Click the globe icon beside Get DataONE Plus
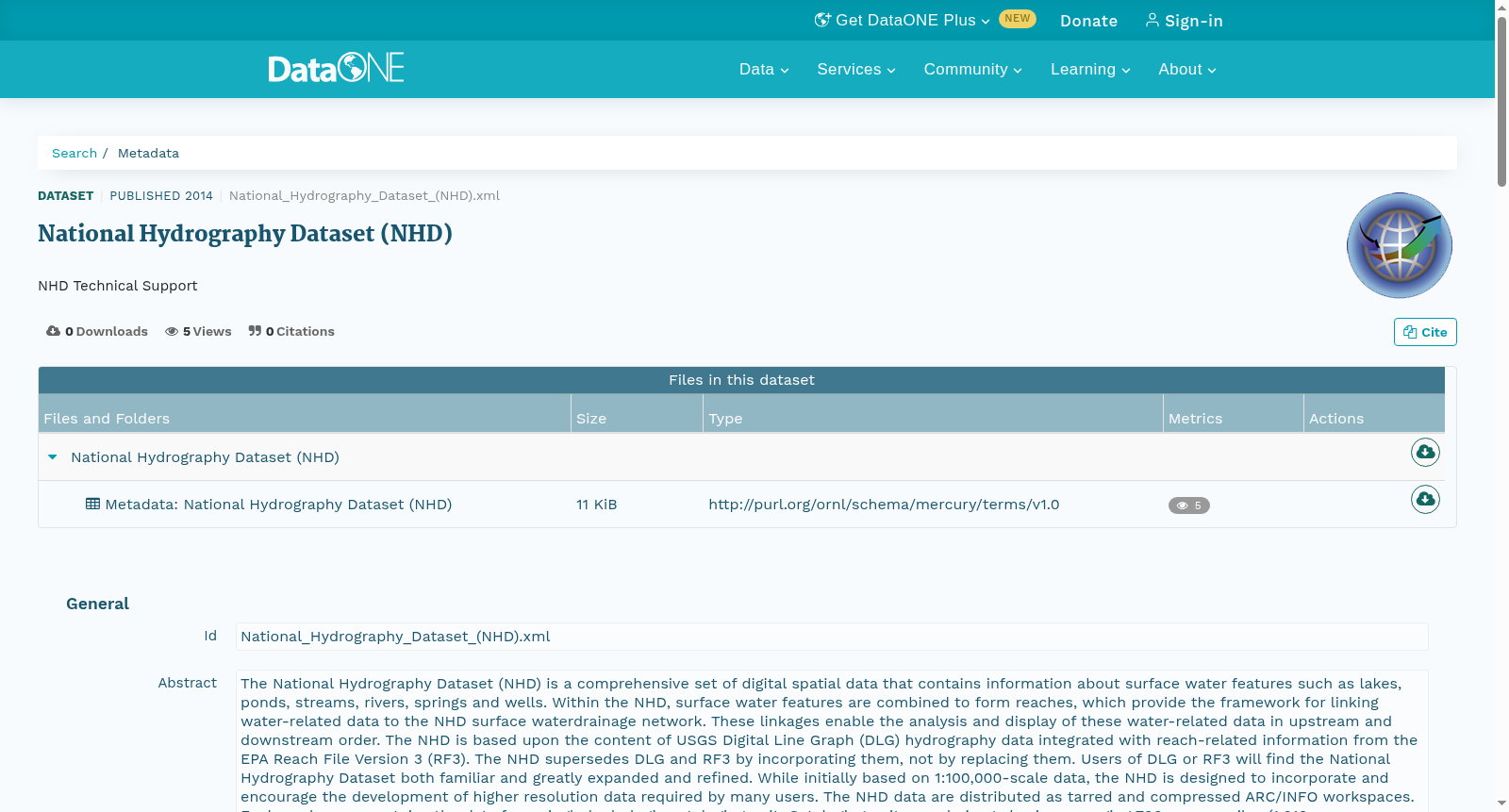 pyautogui.click(x=822, y=20)
